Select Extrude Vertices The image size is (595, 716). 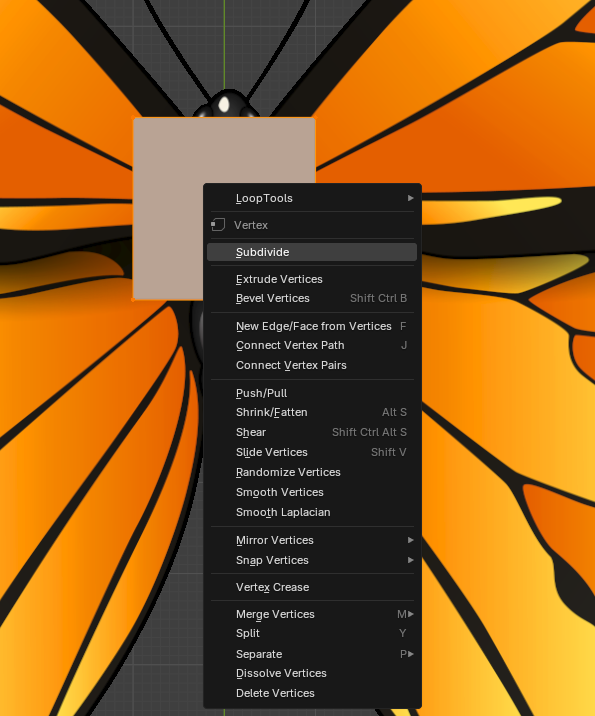[x=312, y=279]
